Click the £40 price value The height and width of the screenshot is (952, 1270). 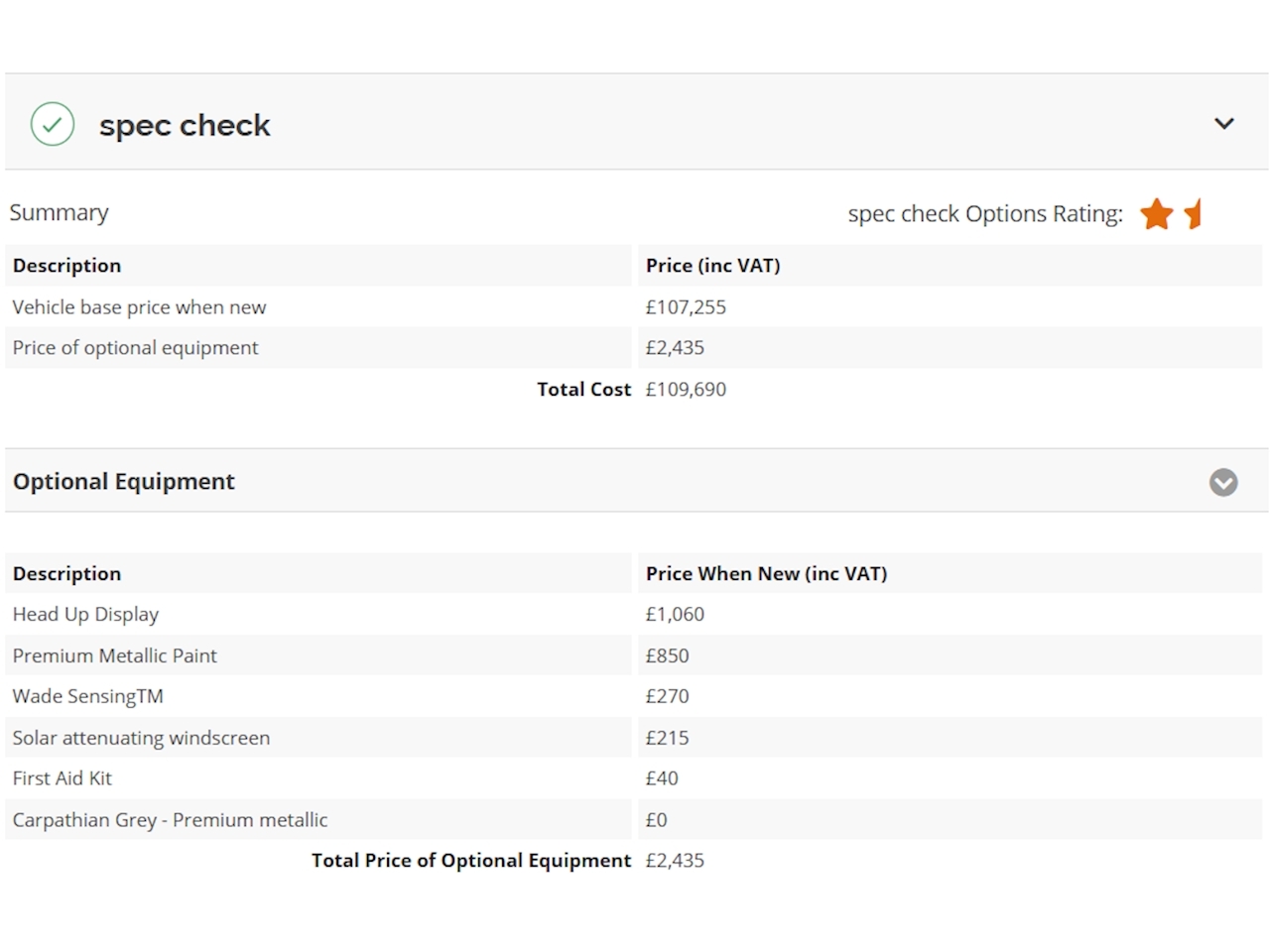(x=662, y=778)
